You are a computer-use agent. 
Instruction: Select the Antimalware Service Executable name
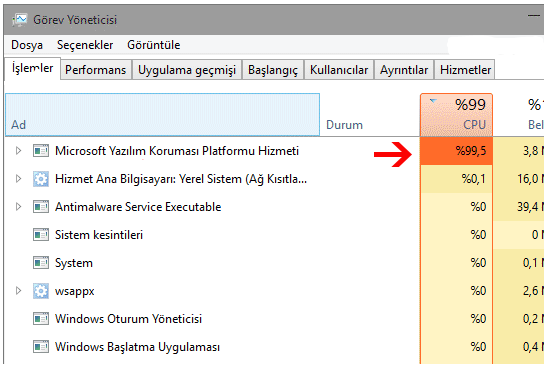(x=138, y=207)
